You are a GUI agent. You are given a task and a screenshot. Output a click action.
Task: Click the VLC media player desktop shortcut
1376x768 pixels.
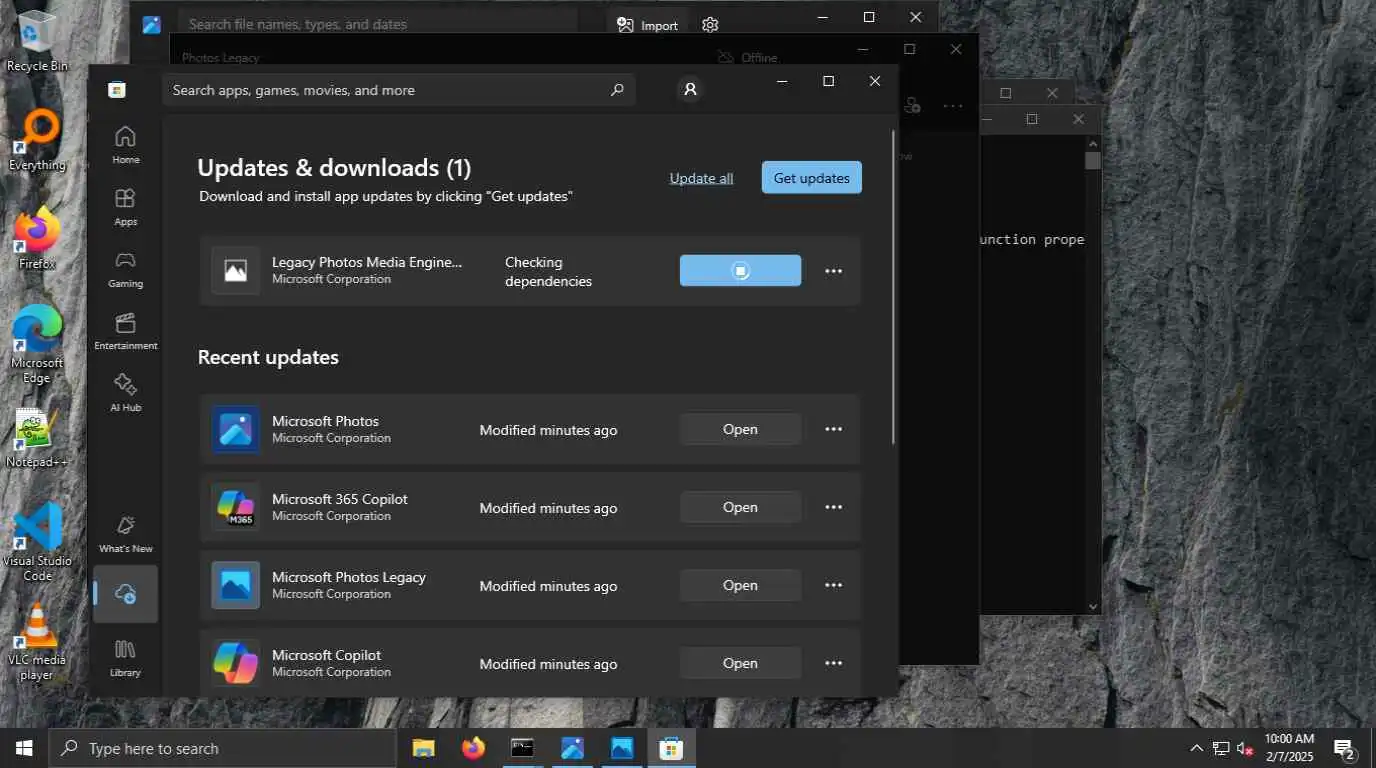[x=37, y=641]
